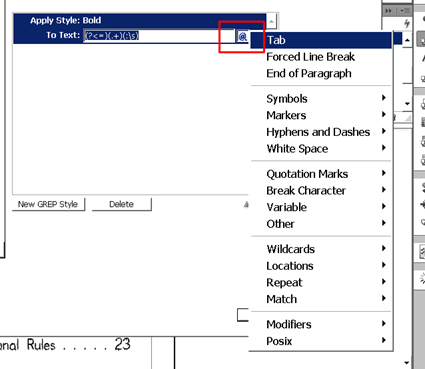Open the special characters @ menu button
425x369 pixels.
pos(243,36)
